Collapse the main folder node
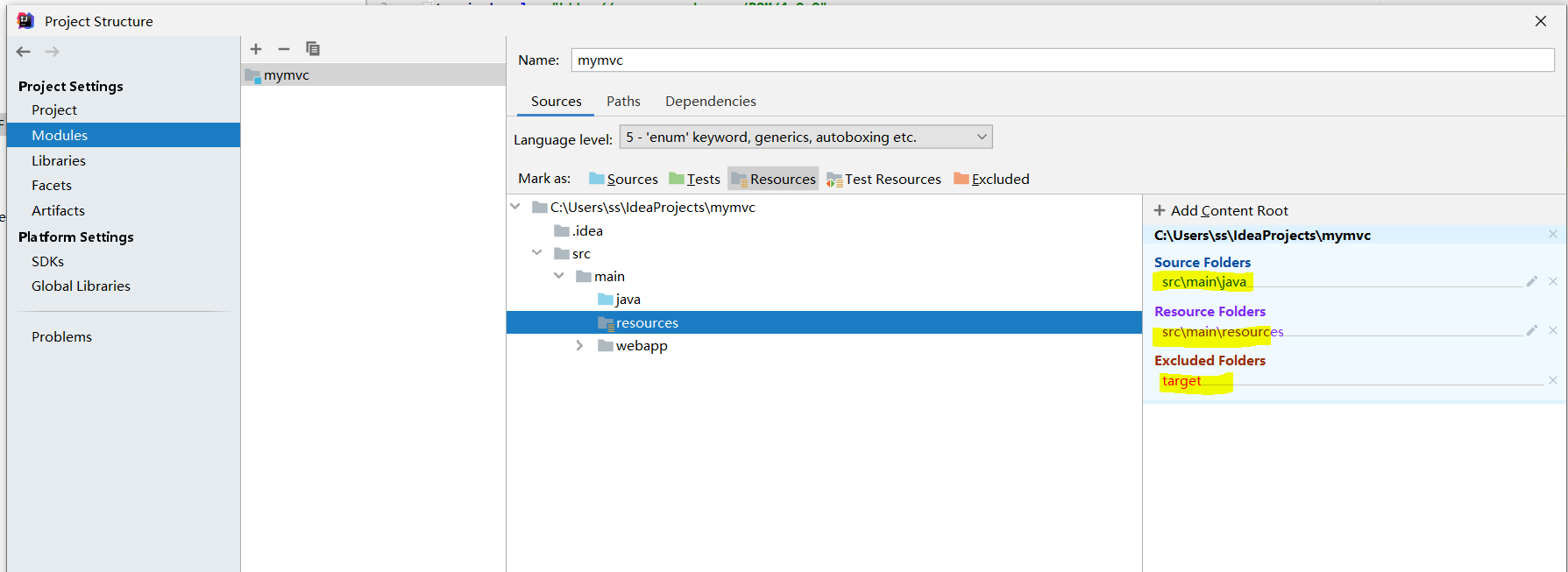Image resolution: width=1568 pixels, height=572 pixels. pyautogui.click(x=559, y=276)
